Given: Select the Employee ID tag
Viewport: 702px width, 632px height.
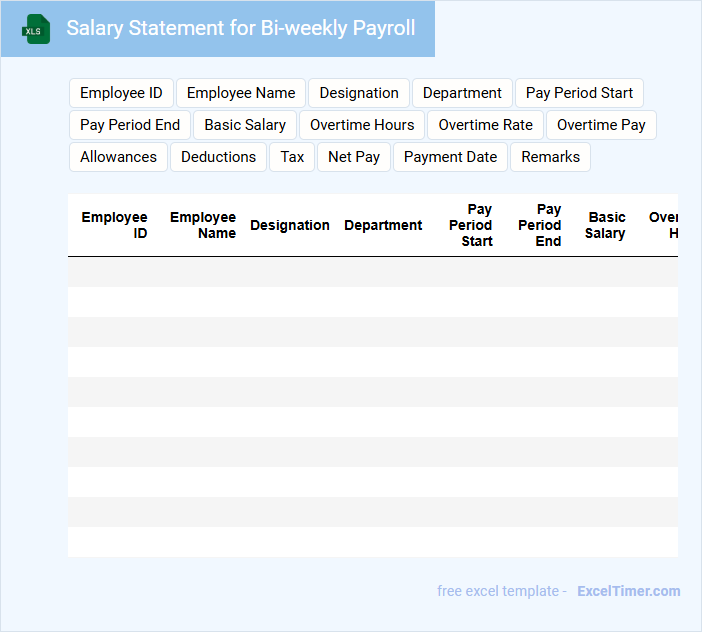Looking at the screenshot, I should coord(121,93).
